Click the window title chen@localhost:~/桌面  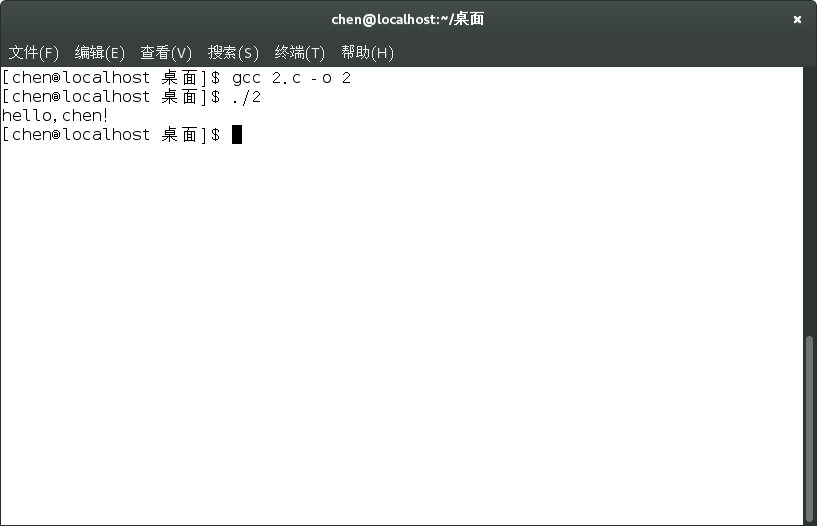coord(408,20)
